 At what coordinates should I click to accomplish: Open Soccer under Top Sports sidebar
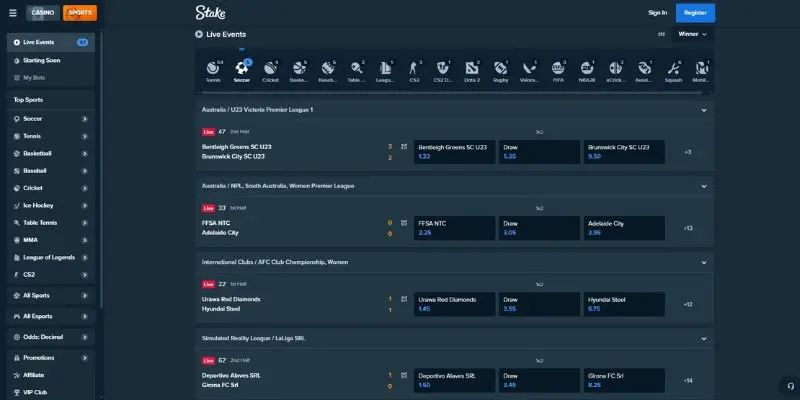pos(51,119)
